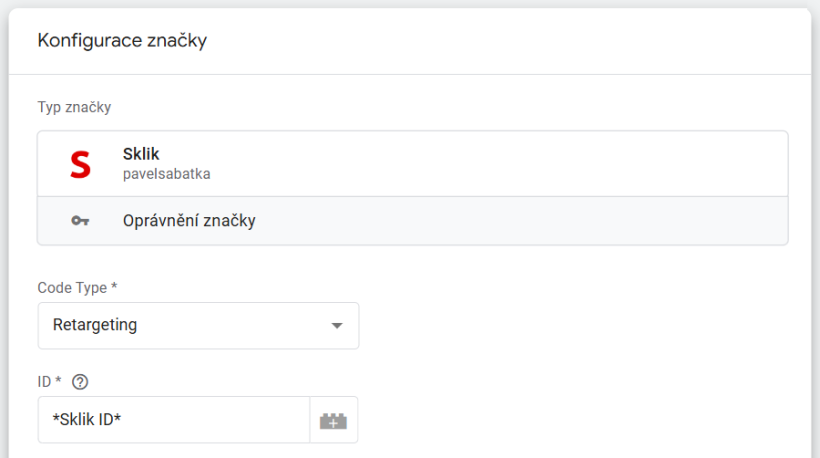The width and height of the screenshot is (820, 458).
Task: Click the selected Retargeting value text
Action: [95, 326]
